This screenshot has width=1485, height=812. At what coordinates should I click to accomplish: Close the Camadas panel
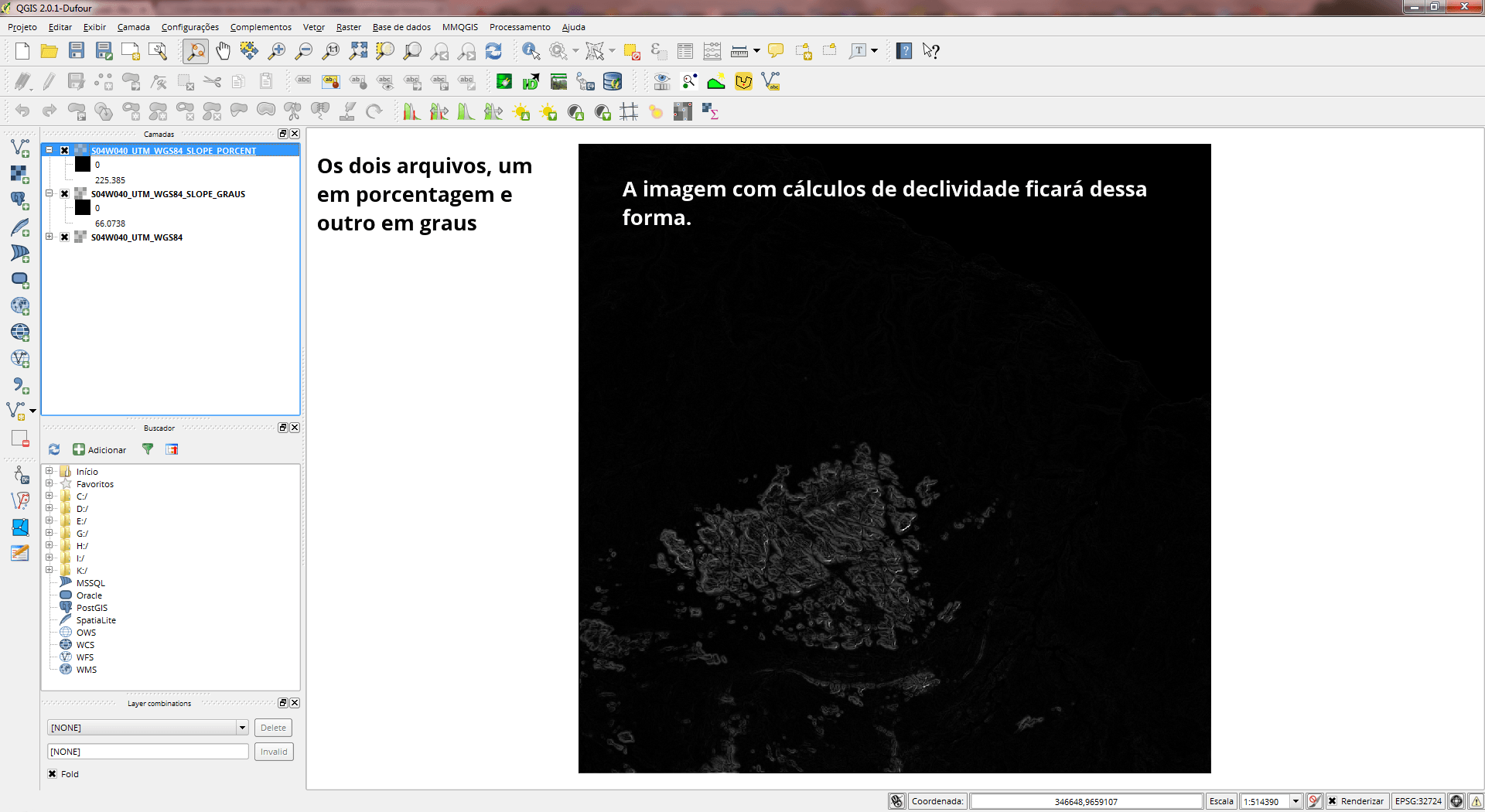[295, 134]
